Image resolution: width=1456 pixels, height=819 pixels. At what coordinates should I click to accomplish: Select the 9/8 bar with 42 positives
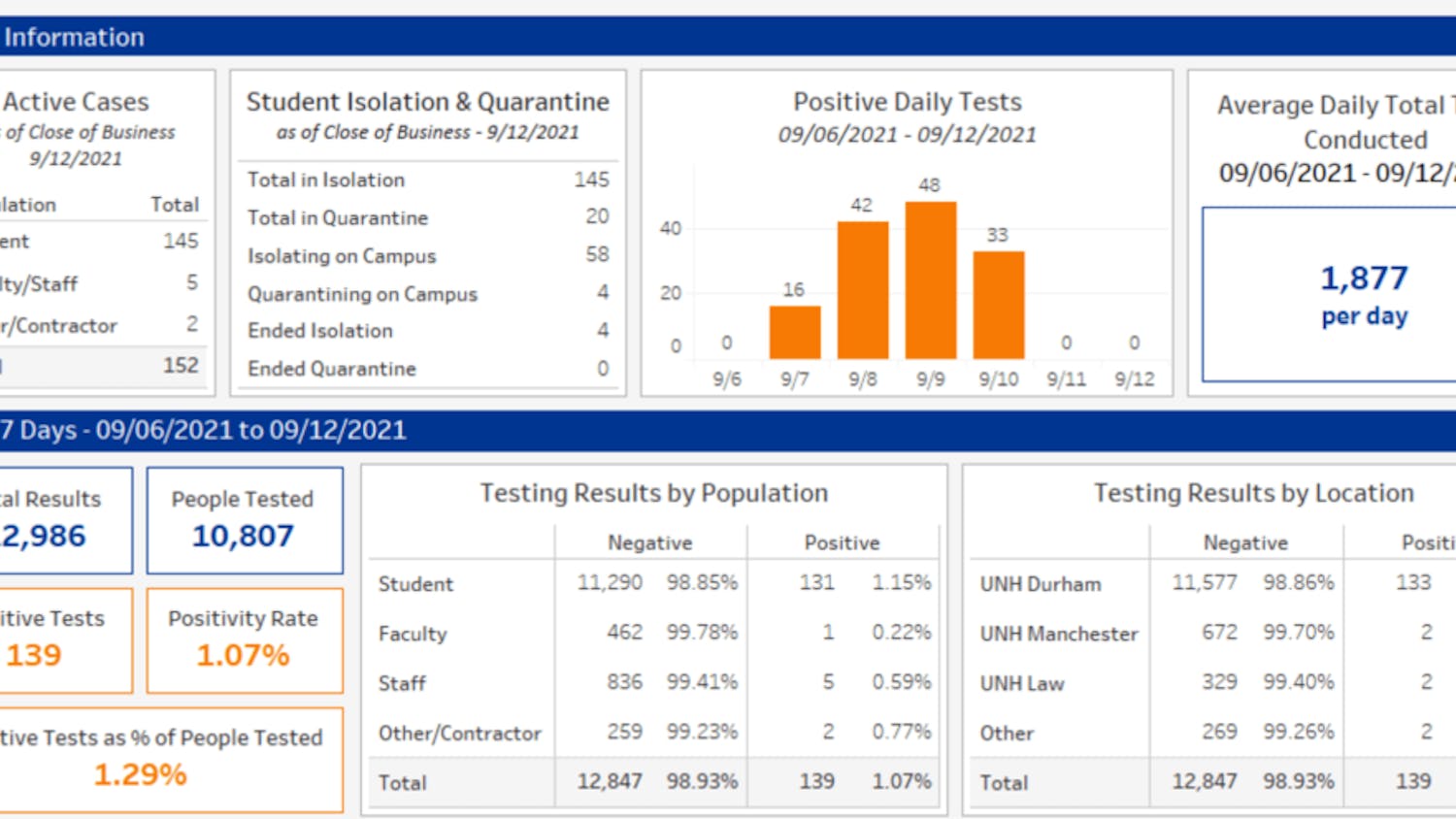click(x=862, y=291)
